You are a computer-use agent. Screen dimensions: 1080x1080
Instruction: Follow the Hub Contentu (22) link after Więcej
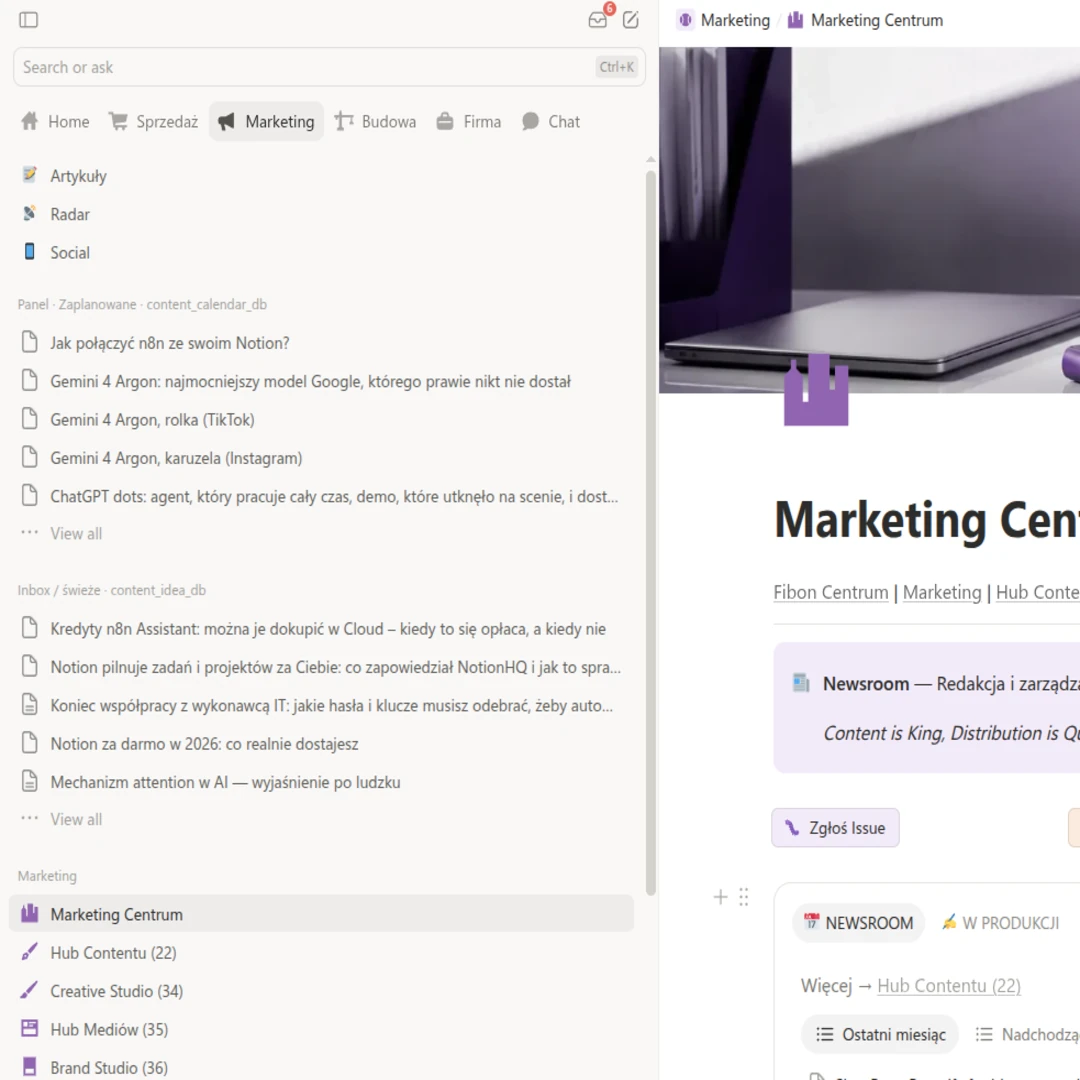[948, 986]
